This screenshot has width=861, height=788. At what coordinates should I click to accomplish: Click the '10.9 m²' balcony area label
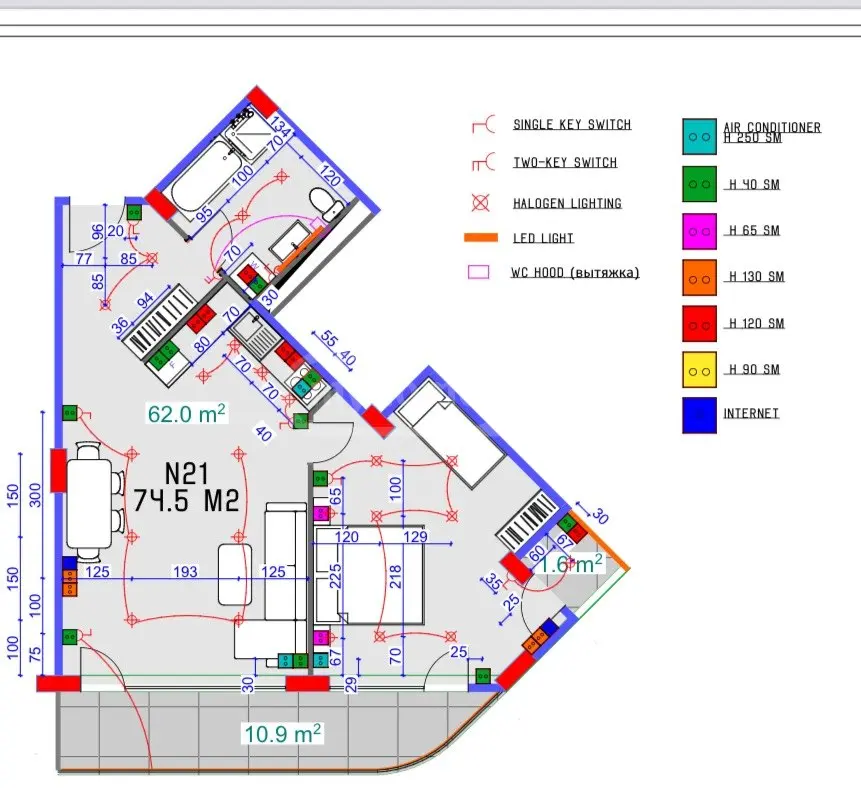click(283, 734)
